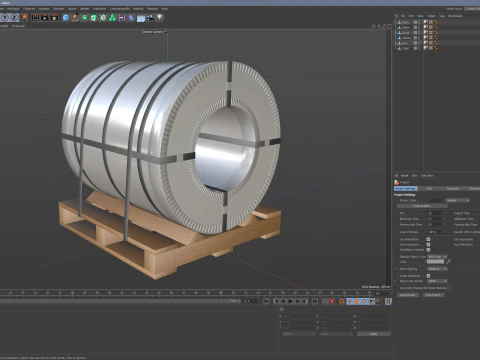Enable Use Color Channel for Node Material checkbox

coord(449,288)
